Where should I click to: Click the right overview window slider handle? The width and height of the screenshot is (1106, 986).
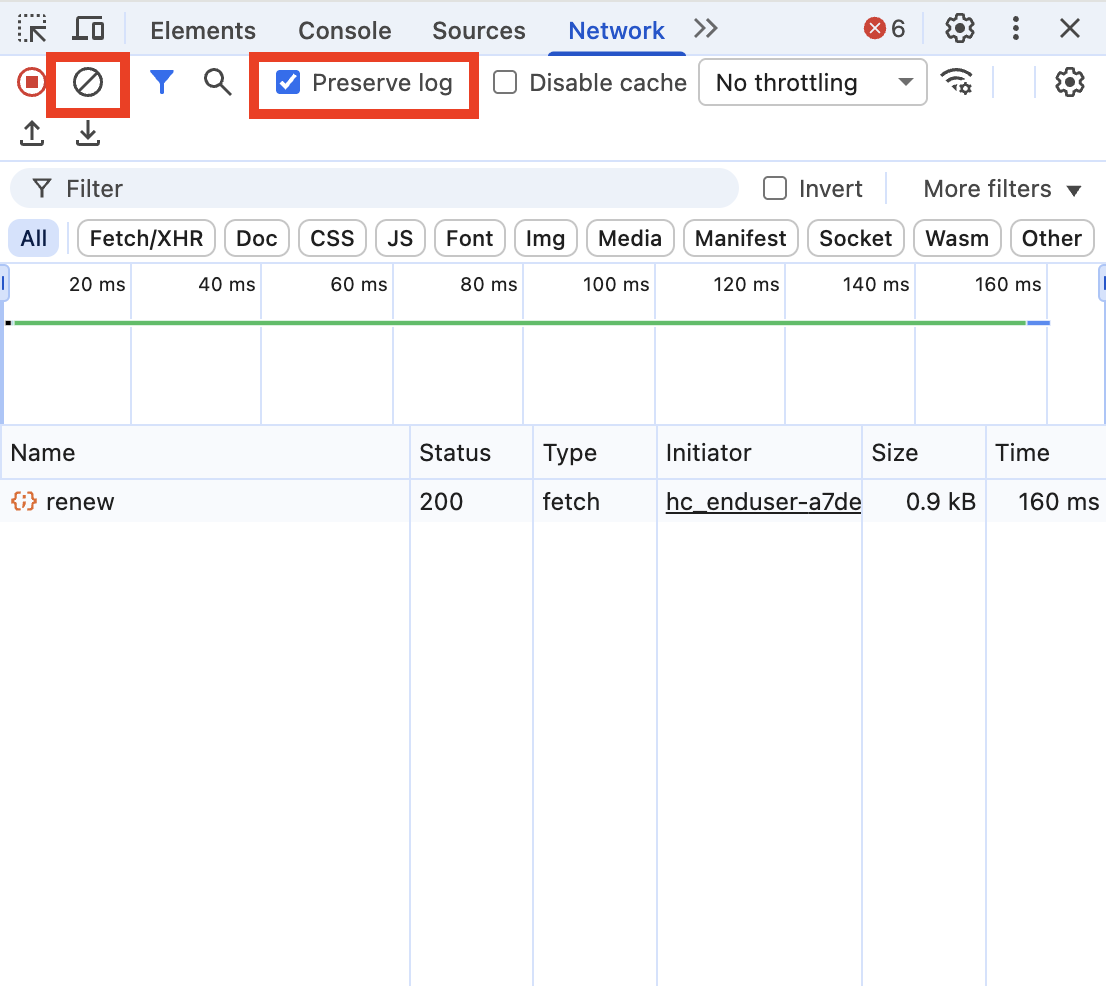1102,284
